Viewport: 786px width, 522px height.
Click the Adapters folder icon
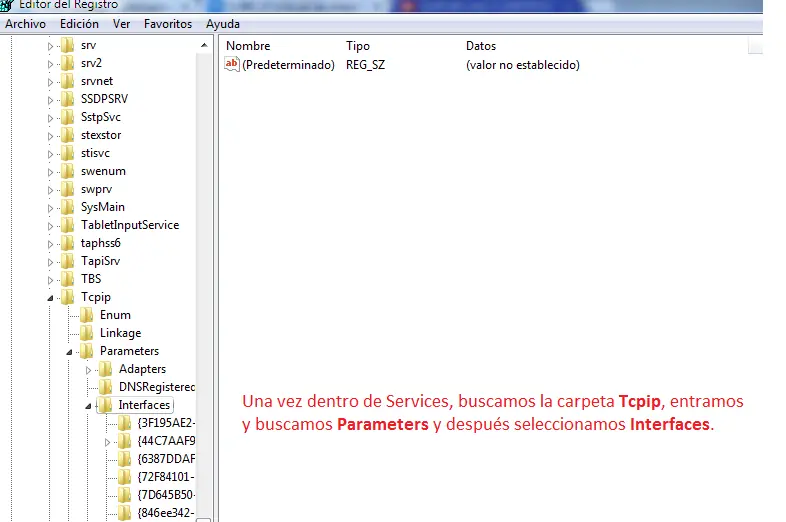pyautogui.click(x=106, y=369)
